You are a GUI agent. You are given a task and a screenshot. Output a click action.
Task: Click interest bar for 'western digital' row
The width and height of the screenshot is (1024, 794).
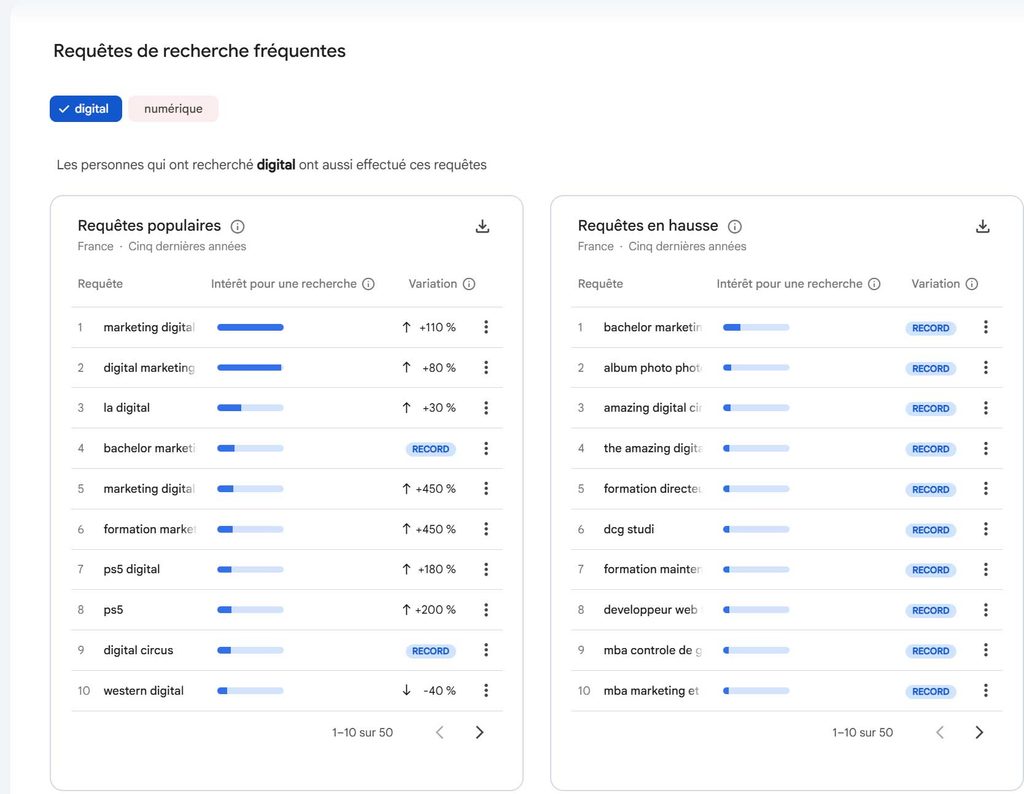[250, 691]
